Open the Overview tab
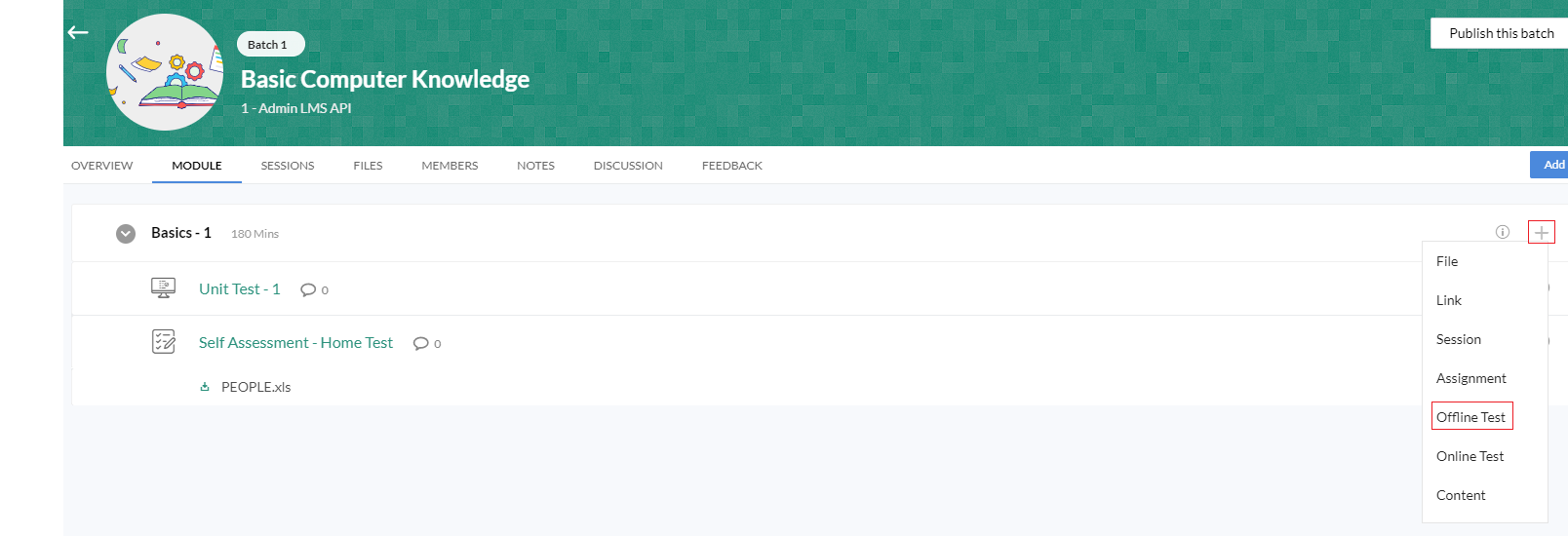Viewport: 1568px width, 536px height. [x=101, y=166]
